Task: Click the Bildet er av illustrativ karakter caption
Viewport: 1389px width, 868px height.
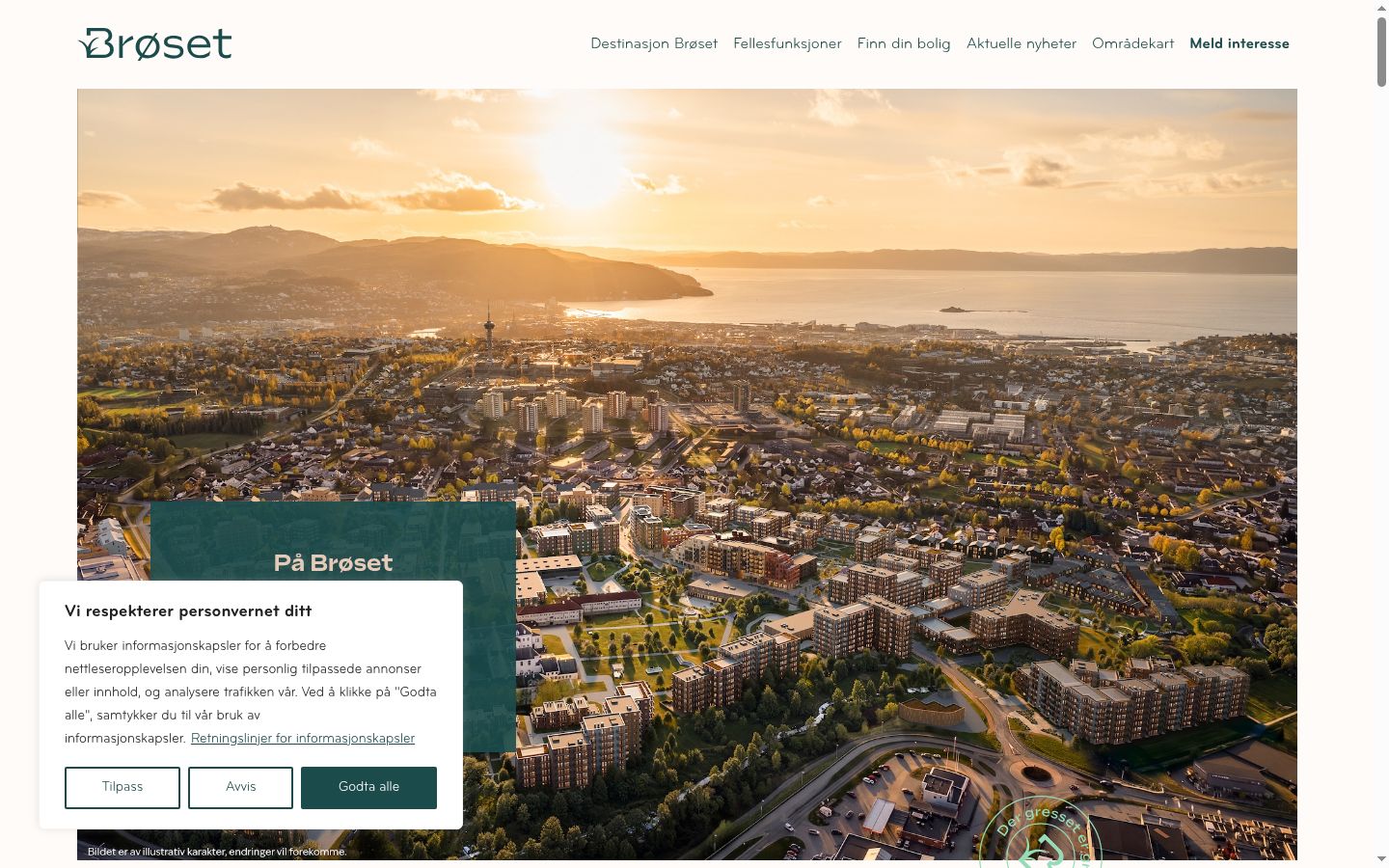Action: coord(217,852)
